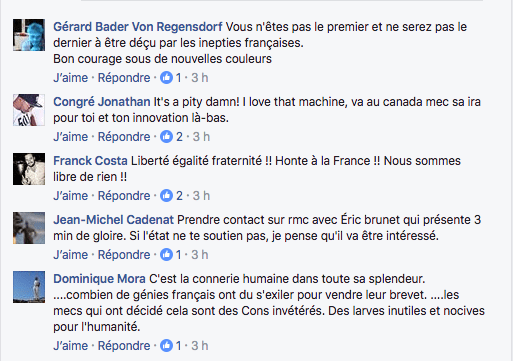Open the reactions icon on Jean-Michel Cadenat's comment

coord(166,255)
